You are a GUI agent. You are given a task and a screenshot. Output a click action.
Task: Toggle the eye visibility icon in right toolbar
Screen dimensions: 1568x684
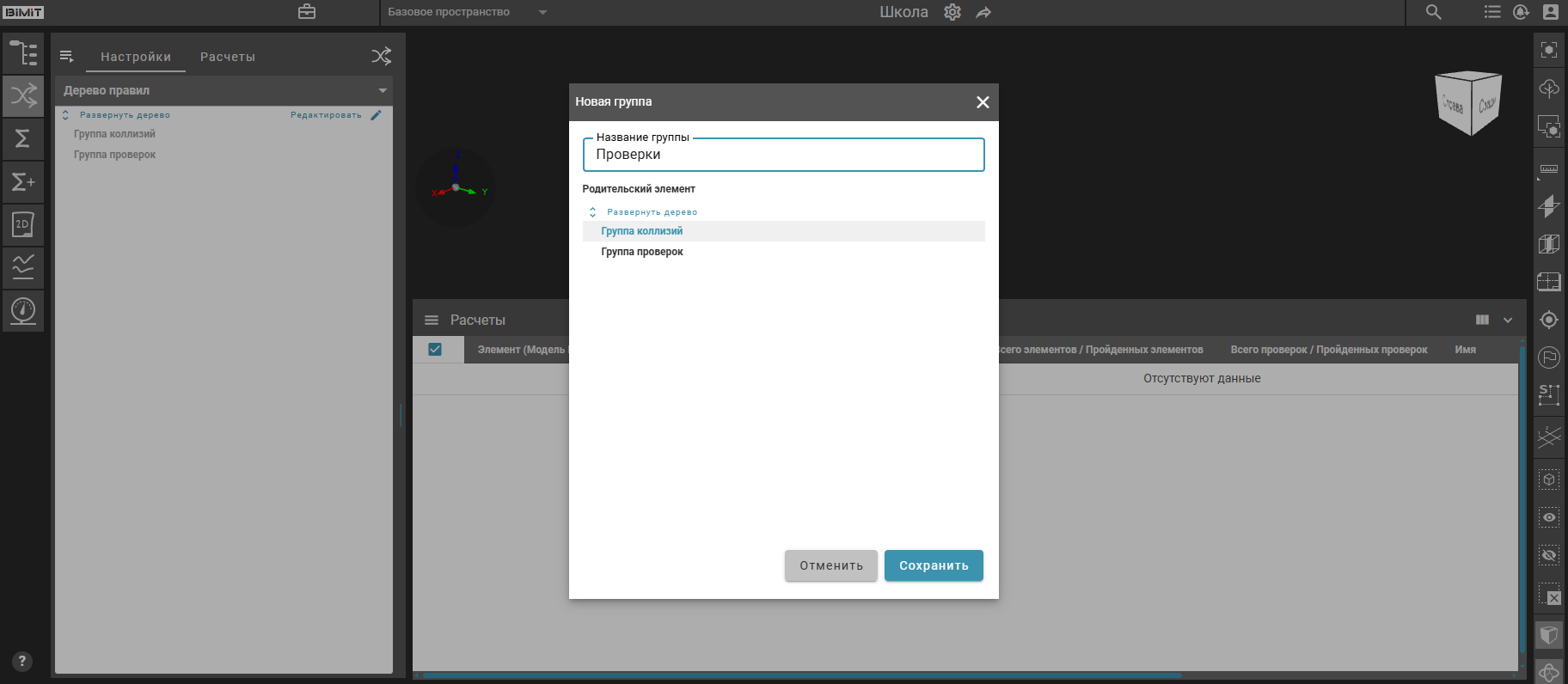point(1549,517)
